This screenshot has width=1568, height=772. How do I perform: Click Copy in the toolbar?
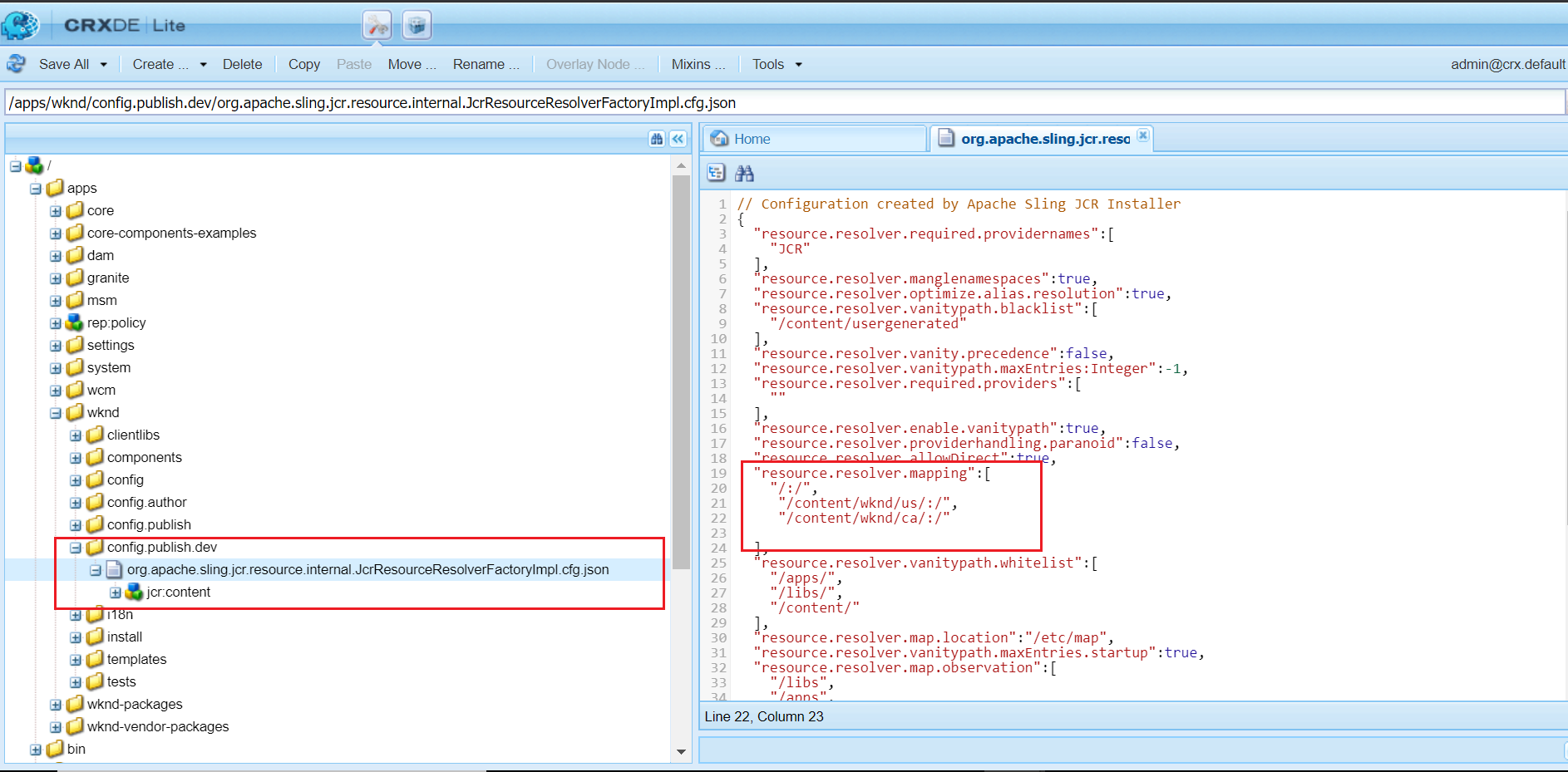coord(304,64)
